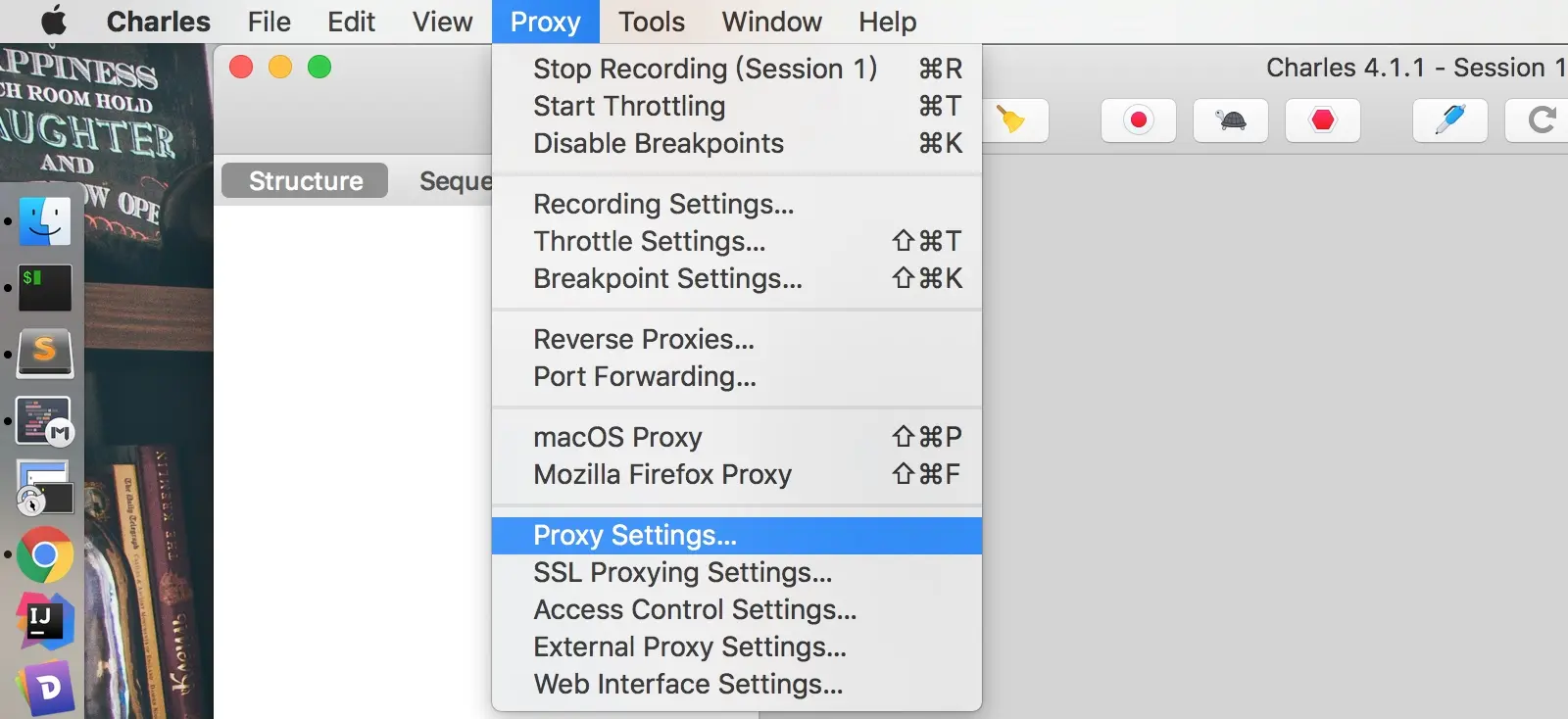1568x719 pixels.
Task: Select Proxy Settings… menu entry
Action: [x=635, y=535]
